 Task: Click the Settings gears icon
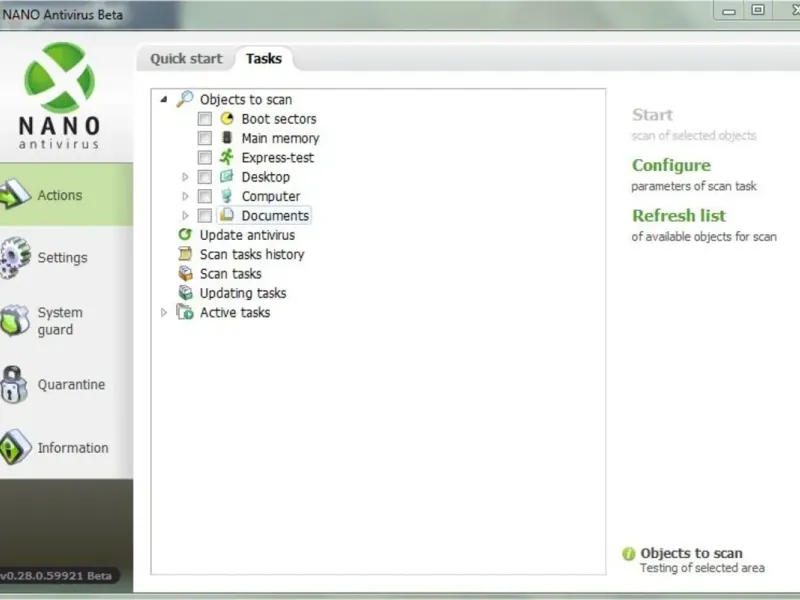tap(15, 258)
